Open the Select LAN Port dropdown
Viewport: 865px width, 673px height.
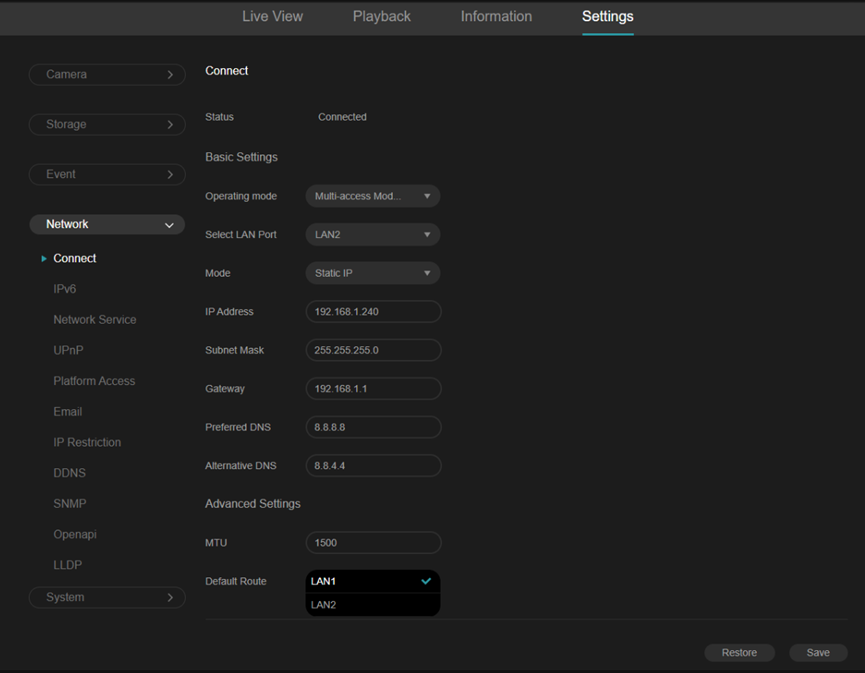click(x=372, y=235)
